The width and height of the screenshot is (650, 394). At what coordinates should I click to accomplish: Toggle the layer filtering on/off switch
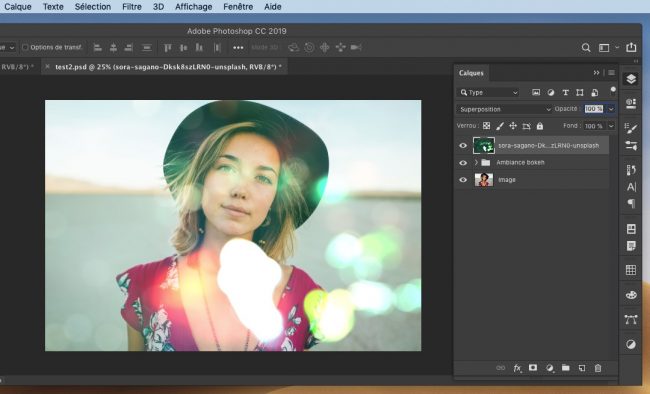(613, 91)
